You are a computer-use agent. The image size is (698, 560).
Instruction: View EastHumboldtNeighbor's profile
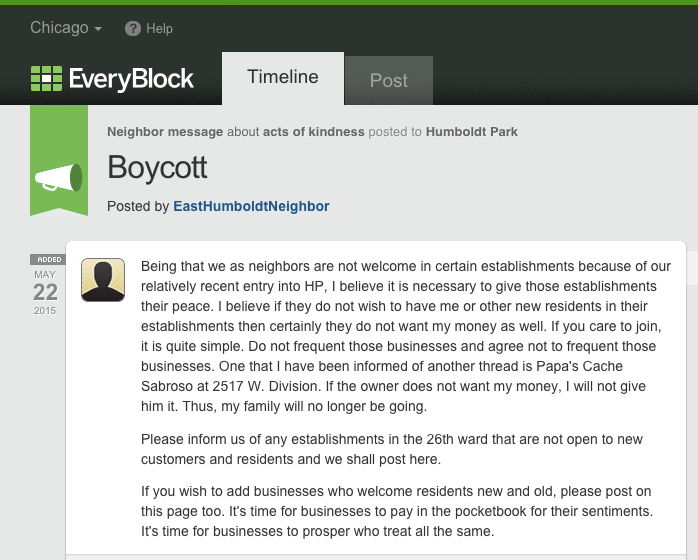coord(251,206)
